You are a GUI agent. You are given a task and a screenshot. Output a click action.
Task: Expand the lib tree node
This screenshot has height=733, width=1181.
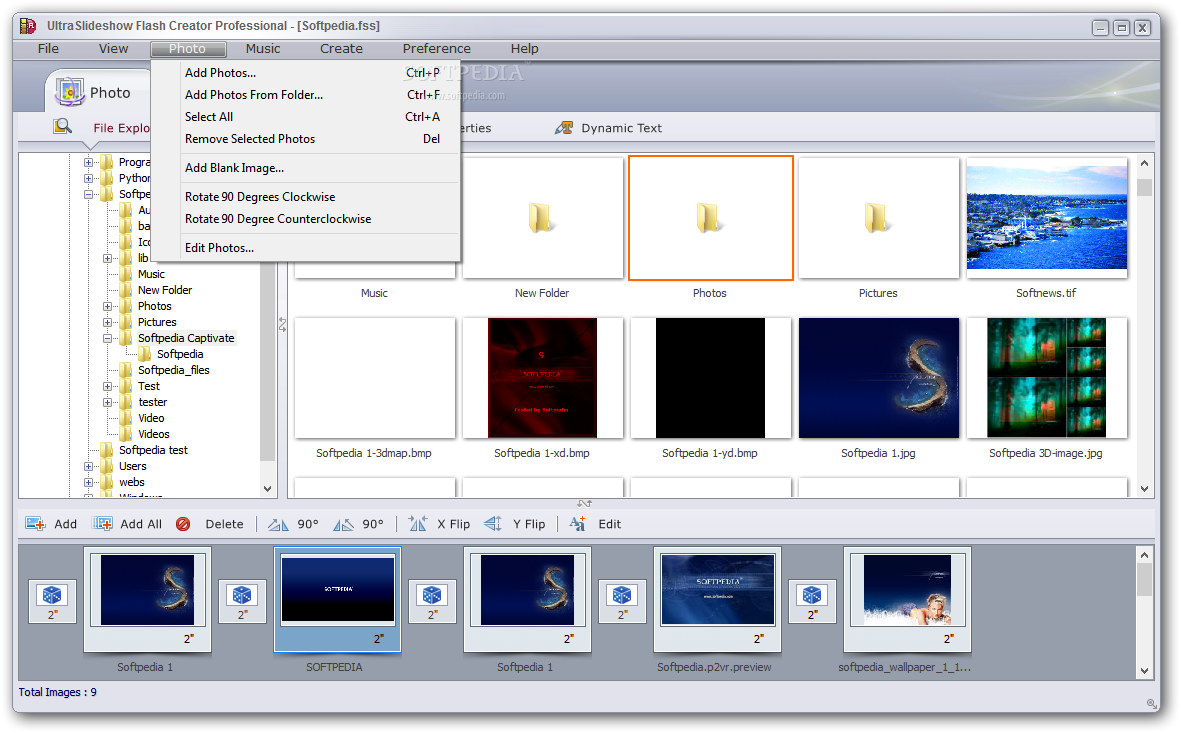(x=108, y=258)
